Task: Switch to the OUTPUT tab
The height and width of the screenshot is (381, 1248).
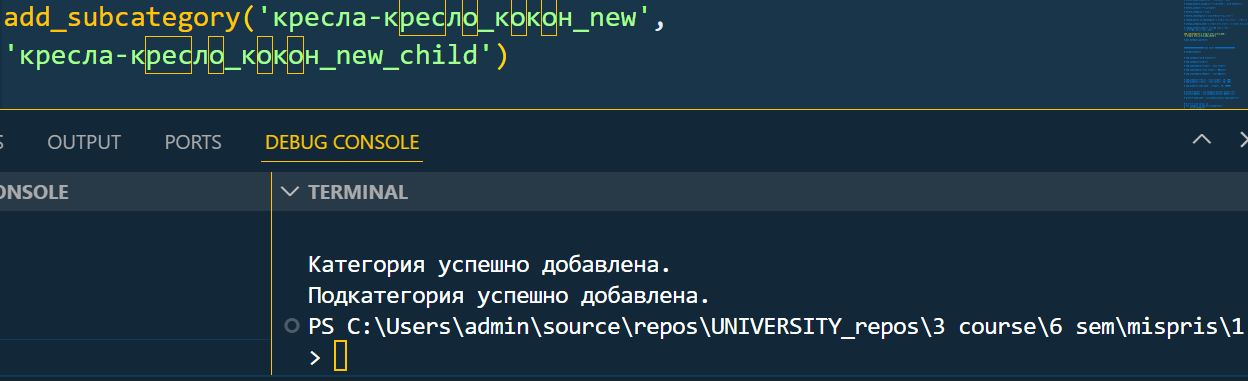Action: [x=84, y=142]
